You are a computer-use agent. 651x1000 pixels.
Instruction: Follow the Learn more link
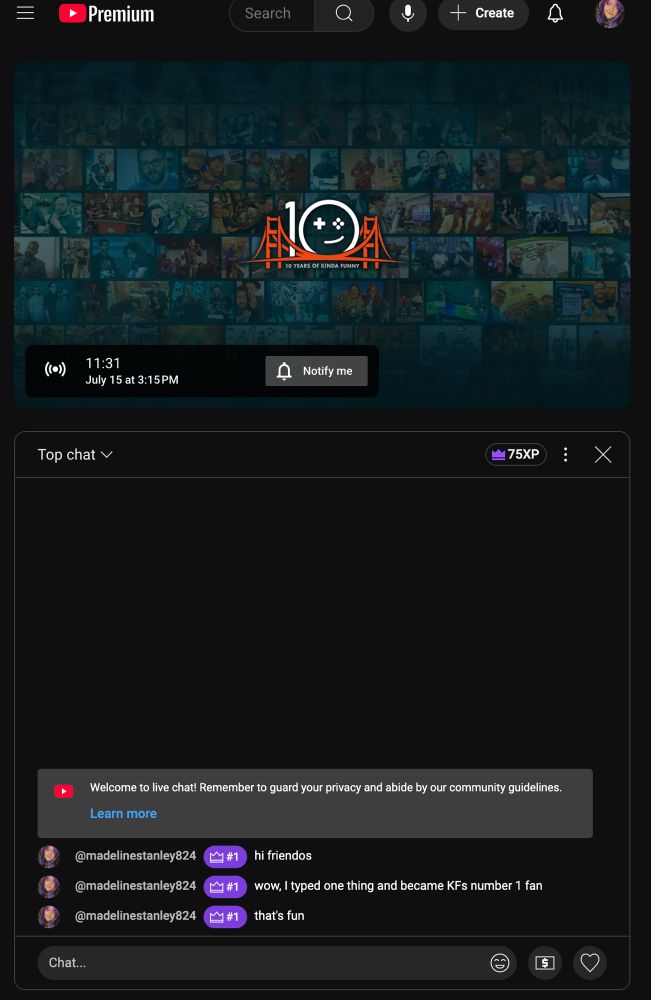(x=123, y=813)
